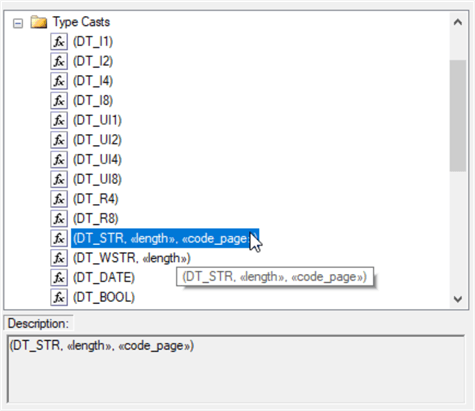Click the fx icon beside (DT_R8)
Image resolution: width=475 pixels, height=411 pixels.
[x=59, y=219]
